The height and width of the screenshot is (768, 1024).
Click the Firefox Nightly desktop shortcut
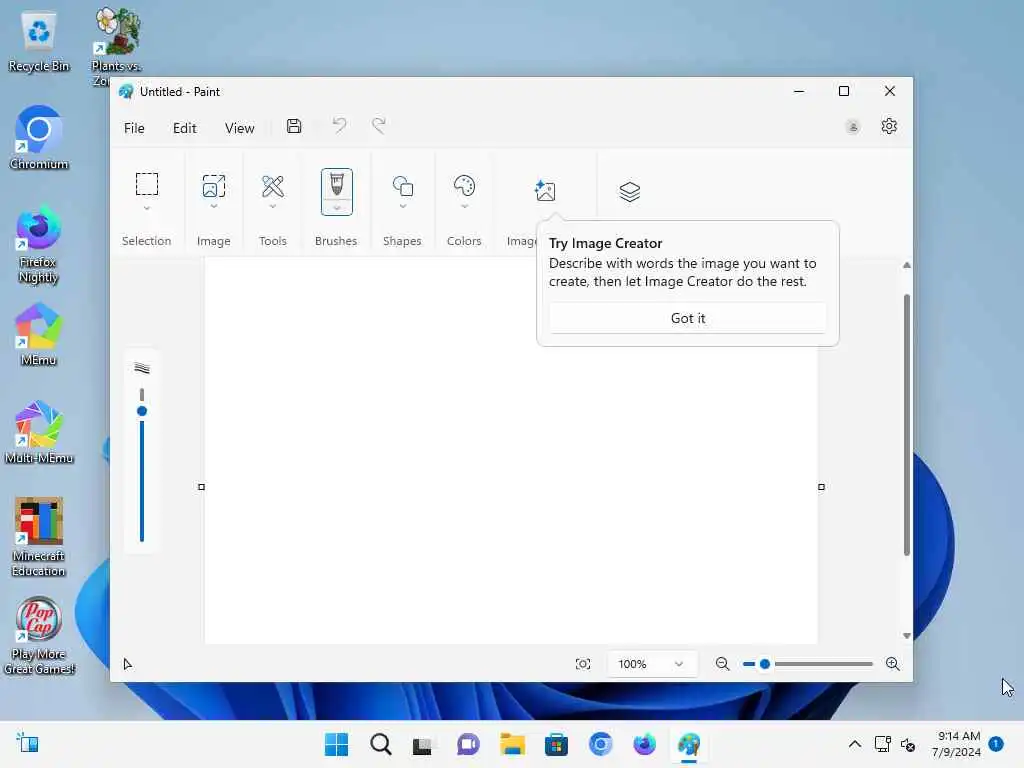click(39, 245)
